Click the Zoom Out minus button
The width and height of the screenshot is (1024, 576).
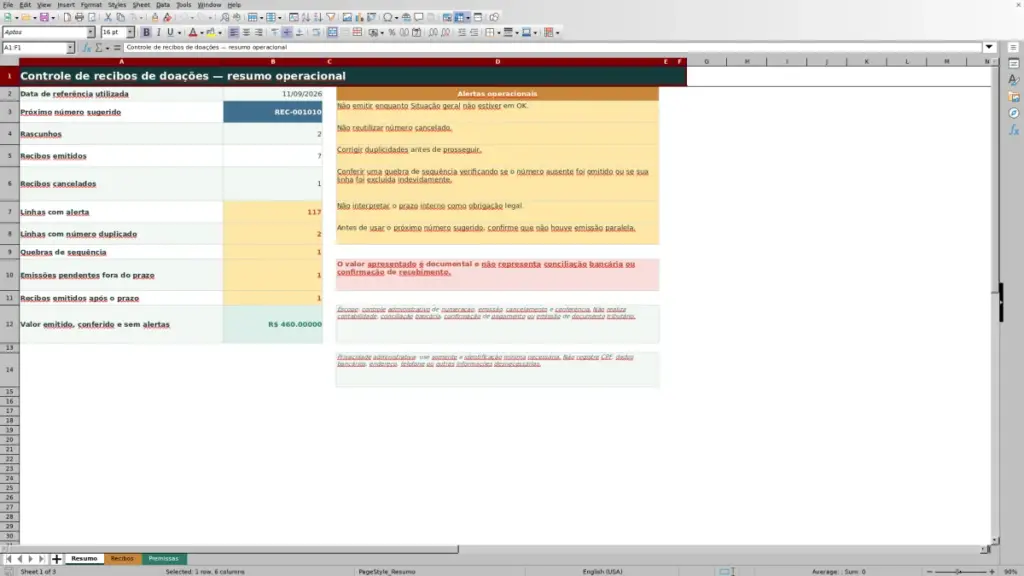930,571
